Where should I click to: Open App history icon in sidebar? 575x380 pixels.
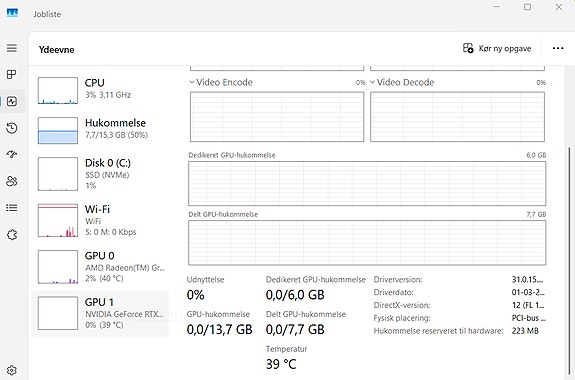pyautogui.click(x=12, y=128)
